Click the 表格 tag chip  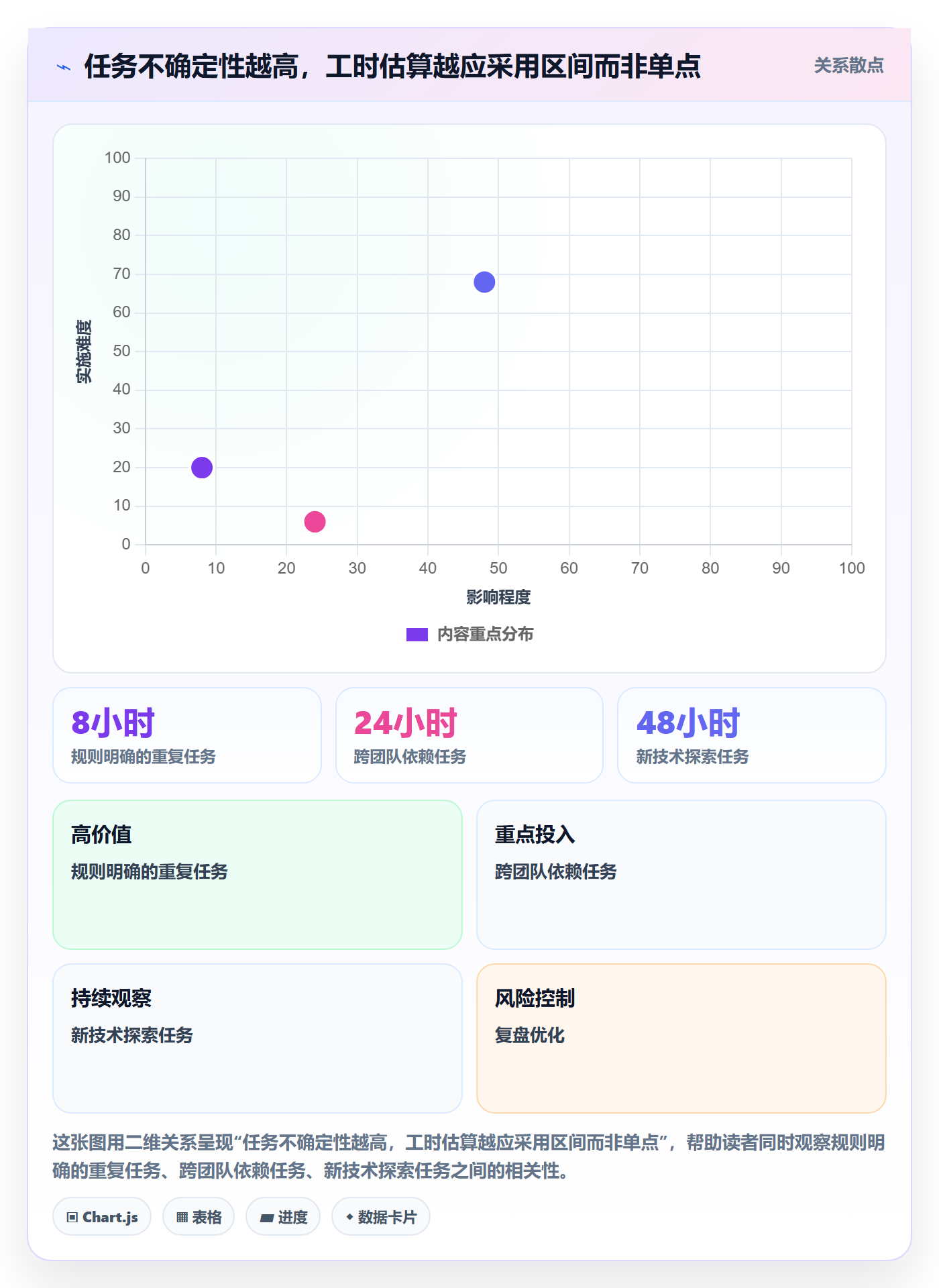[x=199, y=1217]
